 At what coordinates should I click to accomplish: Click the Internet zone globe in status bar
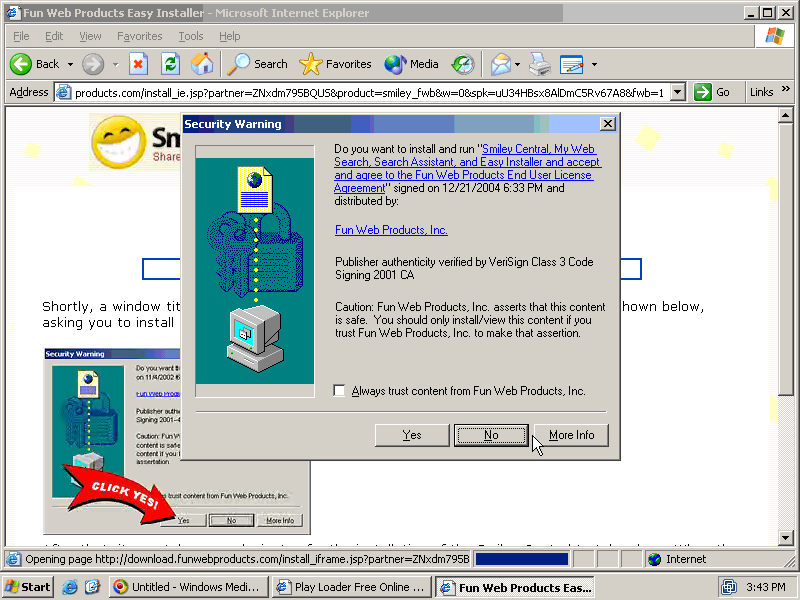tap(655, 559)
